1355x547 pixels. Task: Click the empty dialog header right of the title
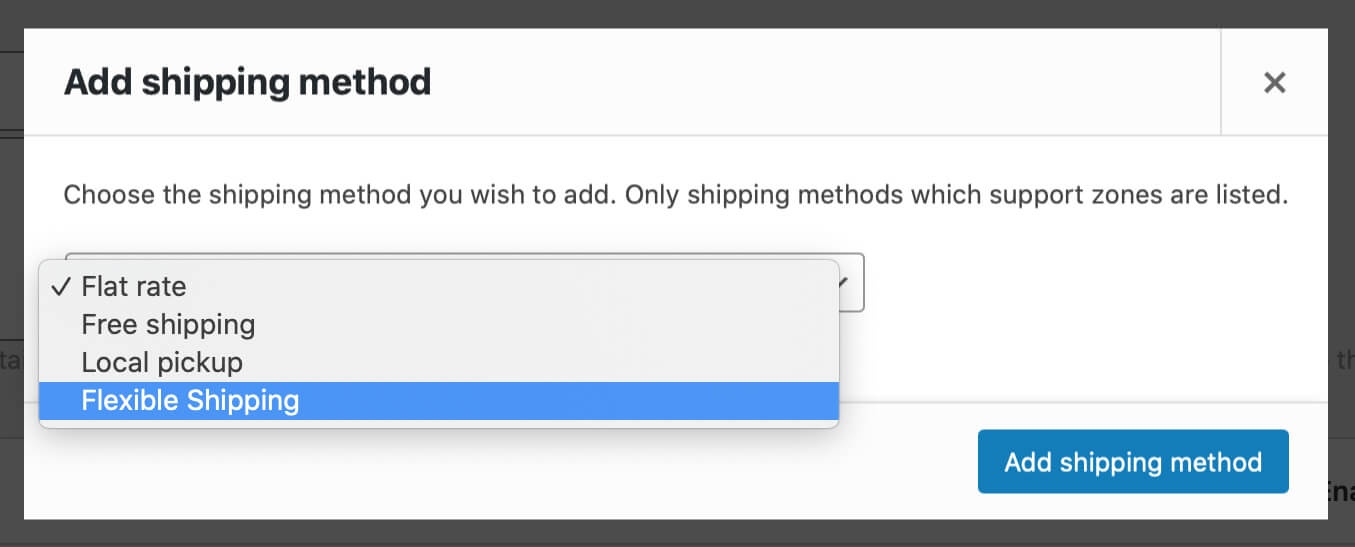coord(825,82)
